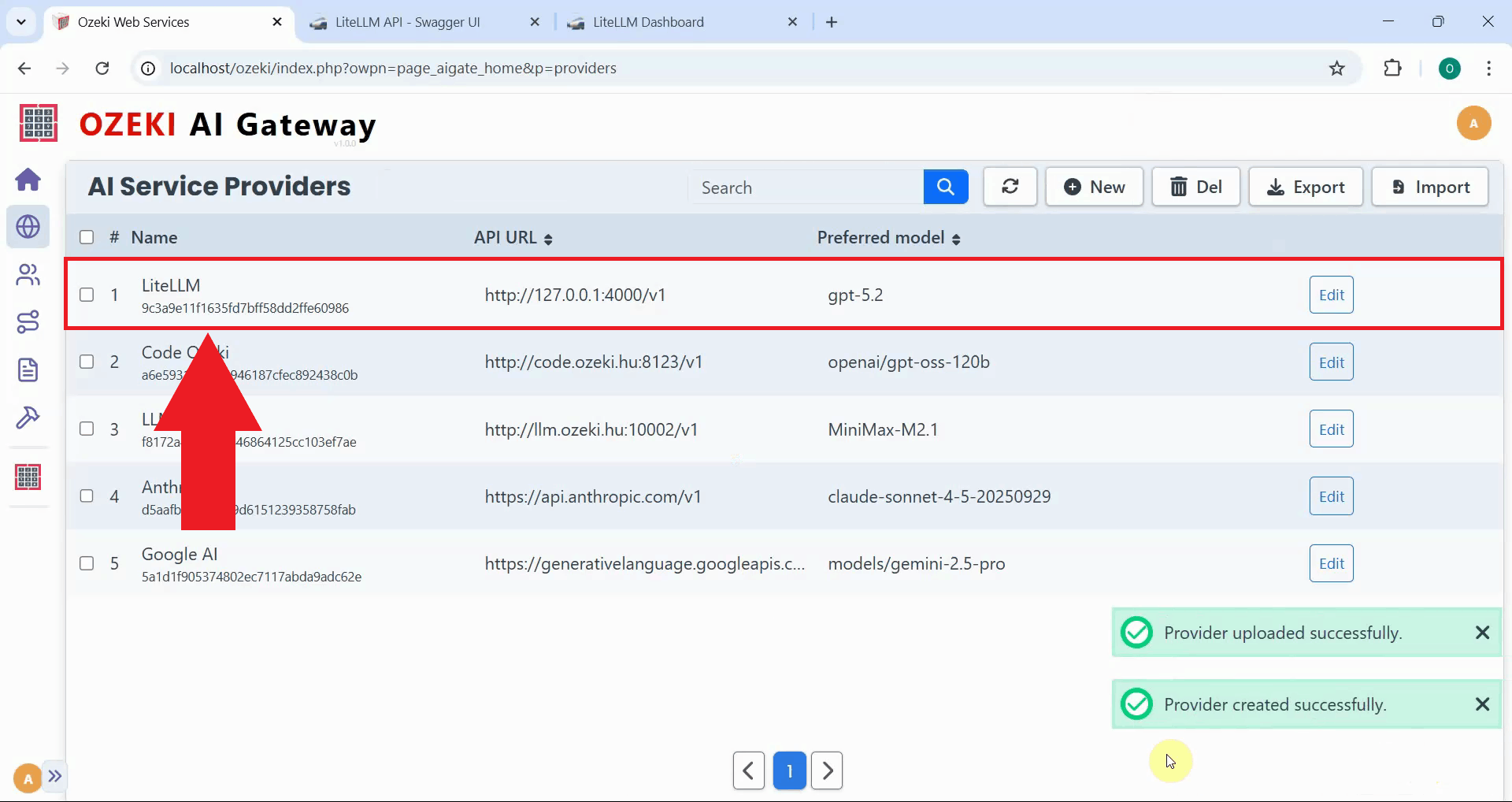Switch to LiteLLM Dashboard tab
This screenshot has height=802, width=1512.
(x=648, y=22)
